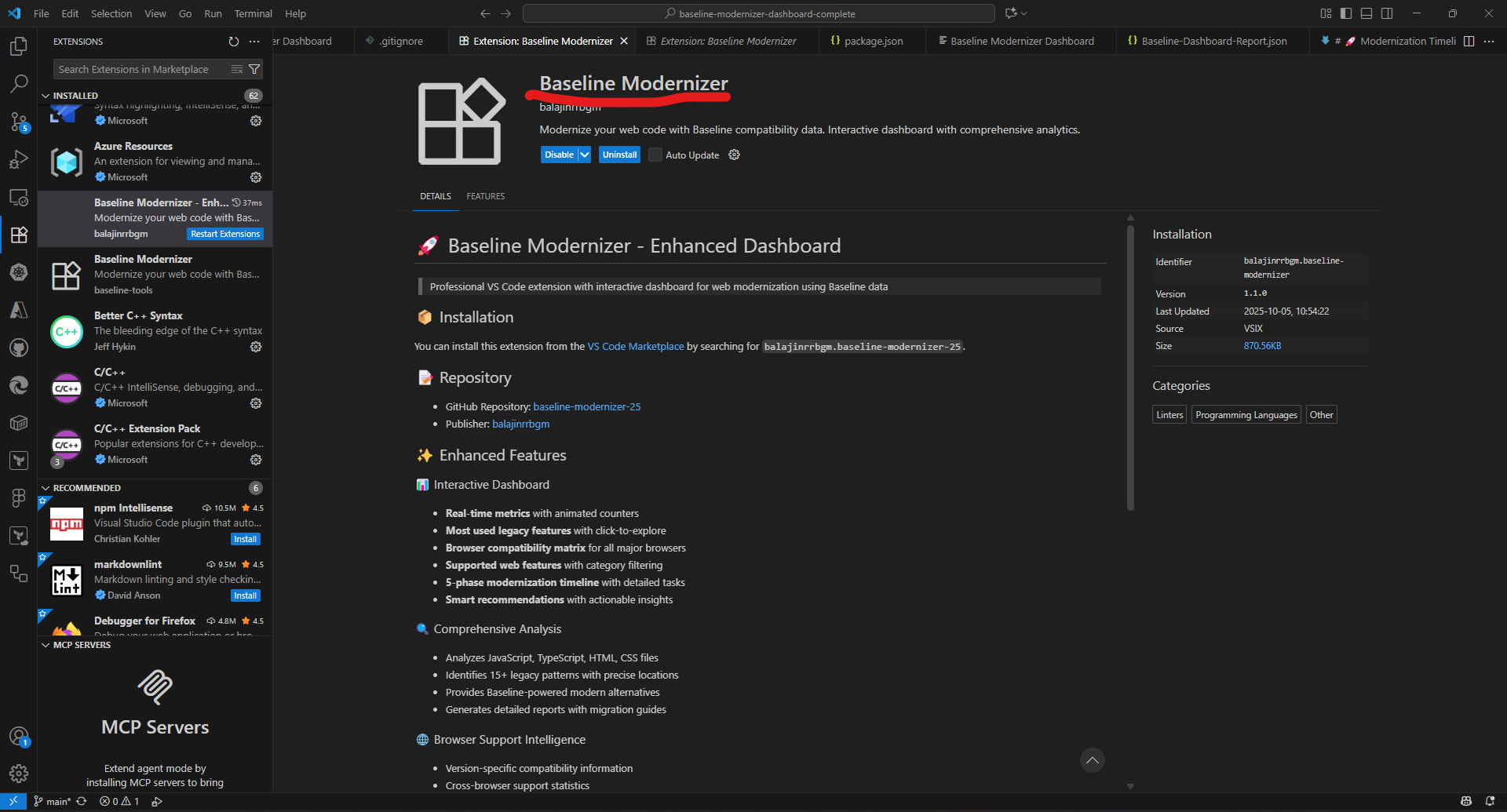Image resolution: width=1507 pixels, height=812 pixels.
Task: Open the Disable dropdown arrow
Action: pos(585,155)
